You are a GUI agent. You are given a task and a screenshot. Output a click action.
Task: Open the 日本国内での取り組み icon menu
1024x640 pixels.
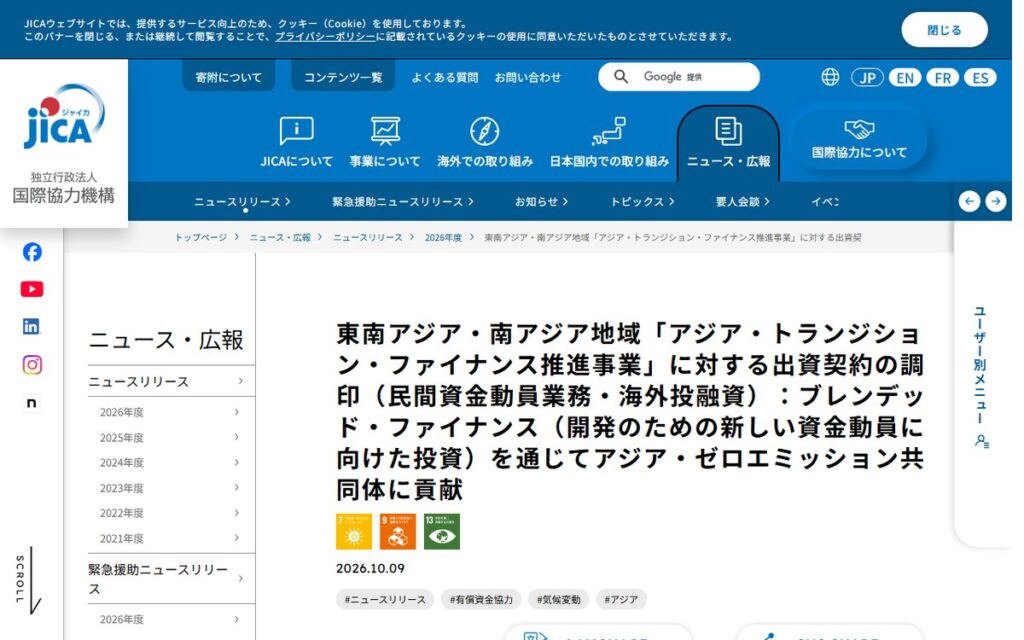pos(609,142)
